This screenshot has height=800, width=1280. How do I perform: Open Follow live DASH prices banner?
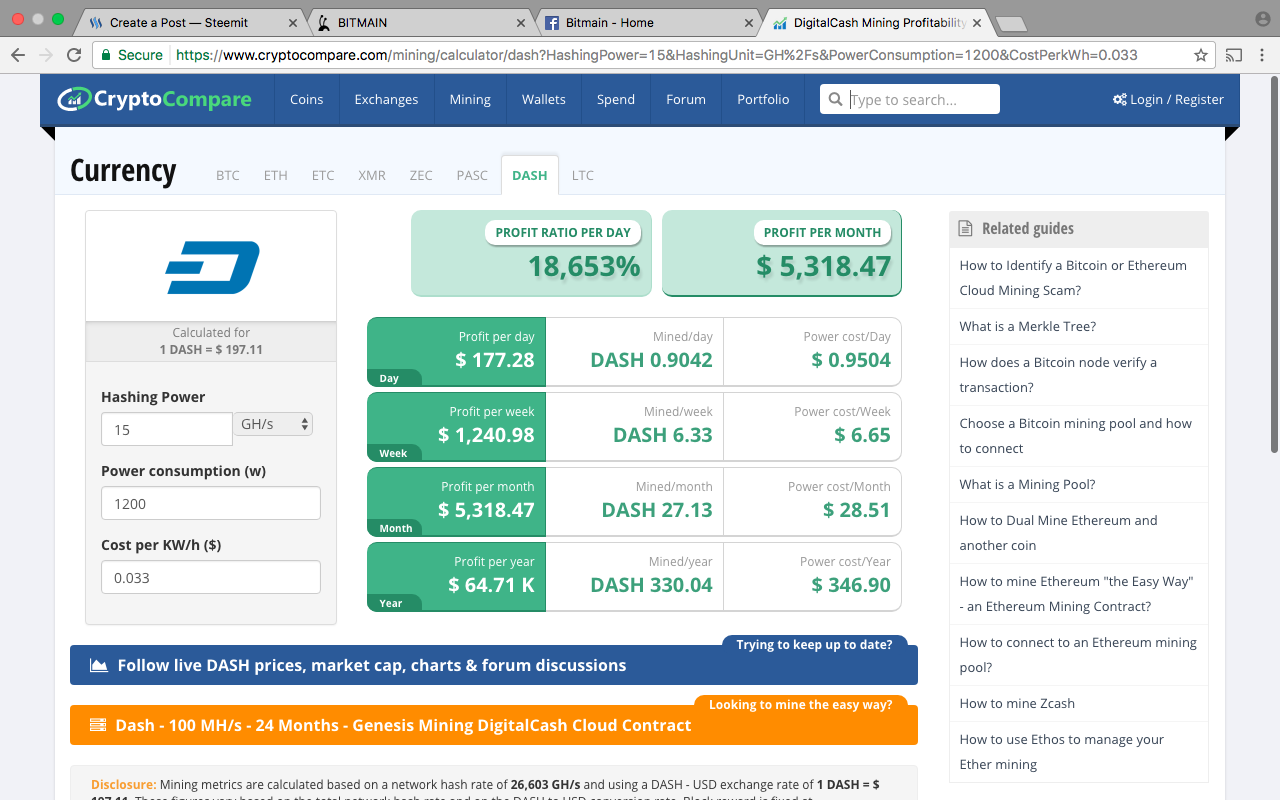(494, 665)
